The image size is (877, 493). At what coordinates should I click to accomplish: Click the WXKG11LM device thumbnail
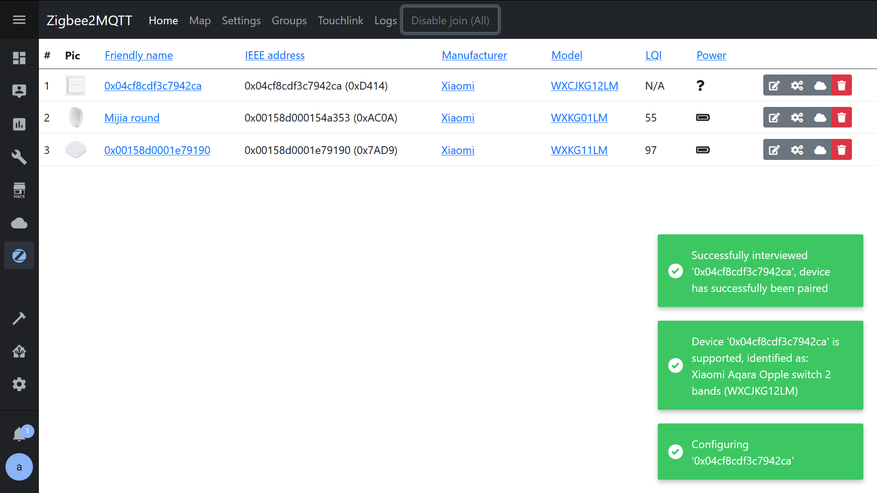[76, 150]
